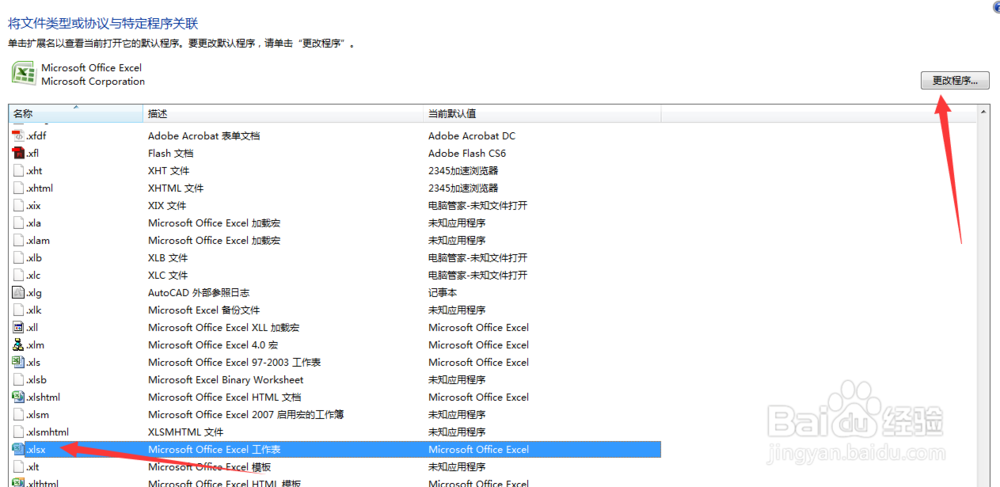Select the .xla file icon
1000x487 pixels.
(18, 223)
